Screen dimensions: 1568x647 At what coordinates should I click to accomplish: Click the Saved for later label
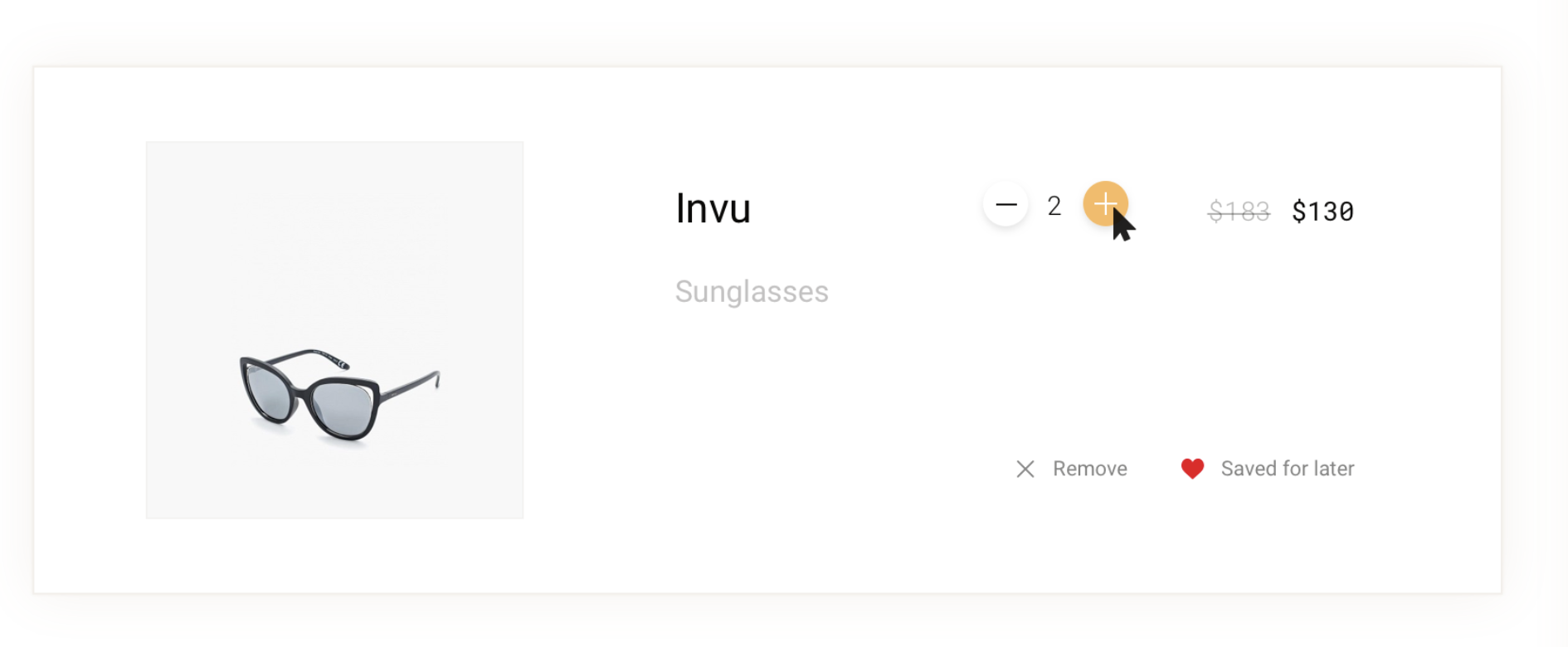point(1287,469)
